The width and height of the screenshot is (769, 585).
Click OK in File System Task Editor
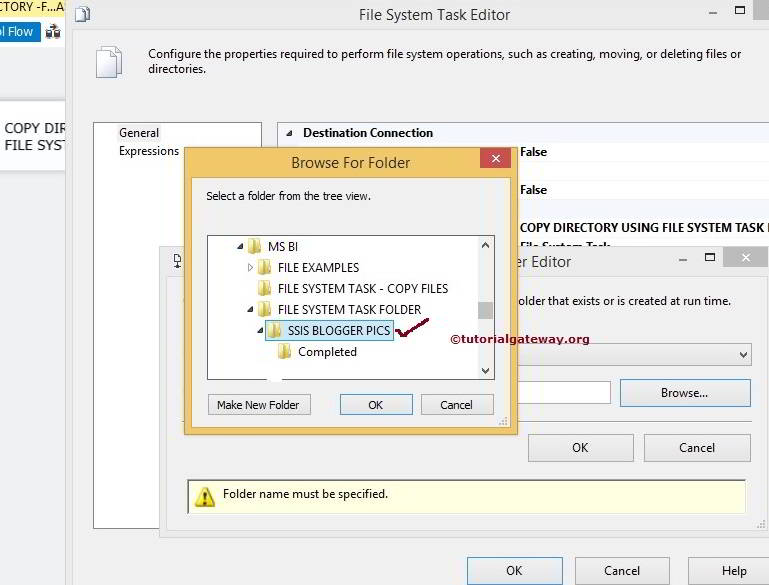pyautogui.click(x=514, y=571)
